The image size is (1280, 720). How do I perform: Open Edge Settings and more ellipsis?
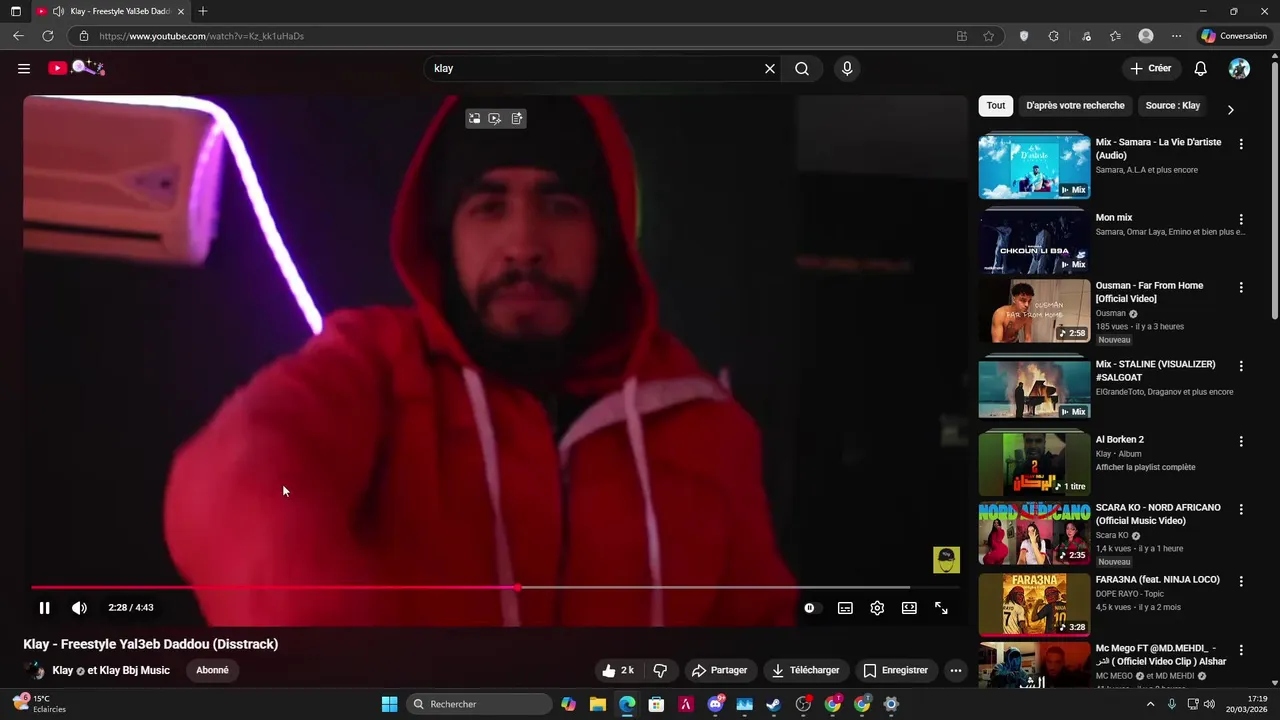(x=1176, y=36)
